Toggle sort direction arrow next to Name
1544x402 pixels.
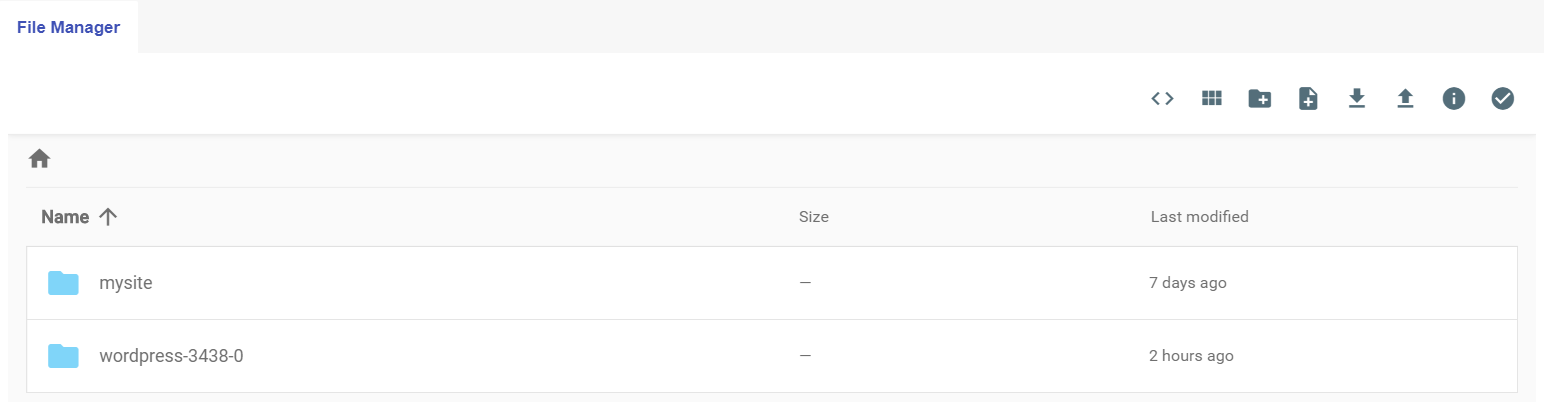coord(108,217)
